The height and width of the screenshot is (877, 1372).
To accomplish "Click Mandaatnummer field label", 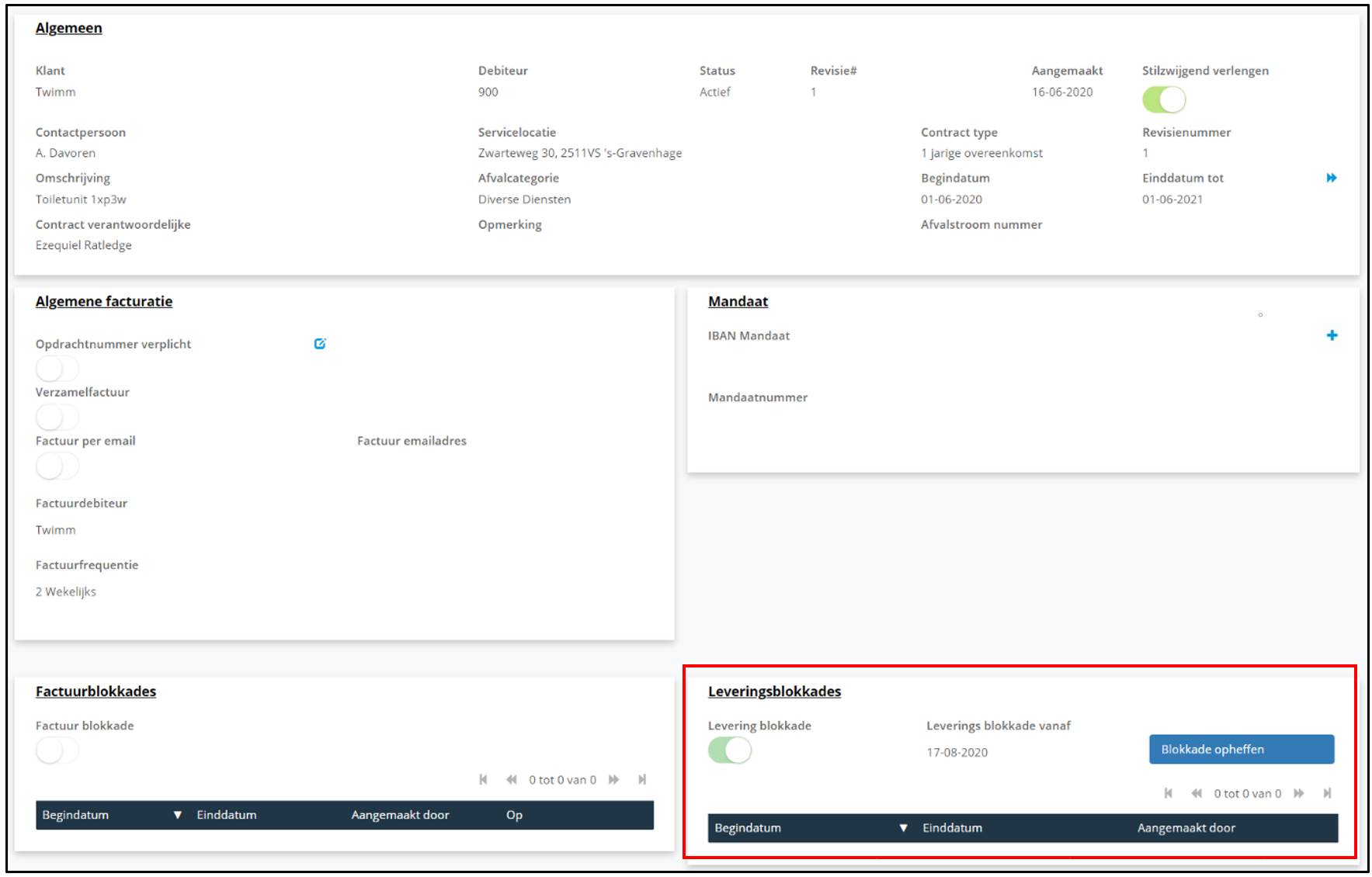I will pos(757,397).
